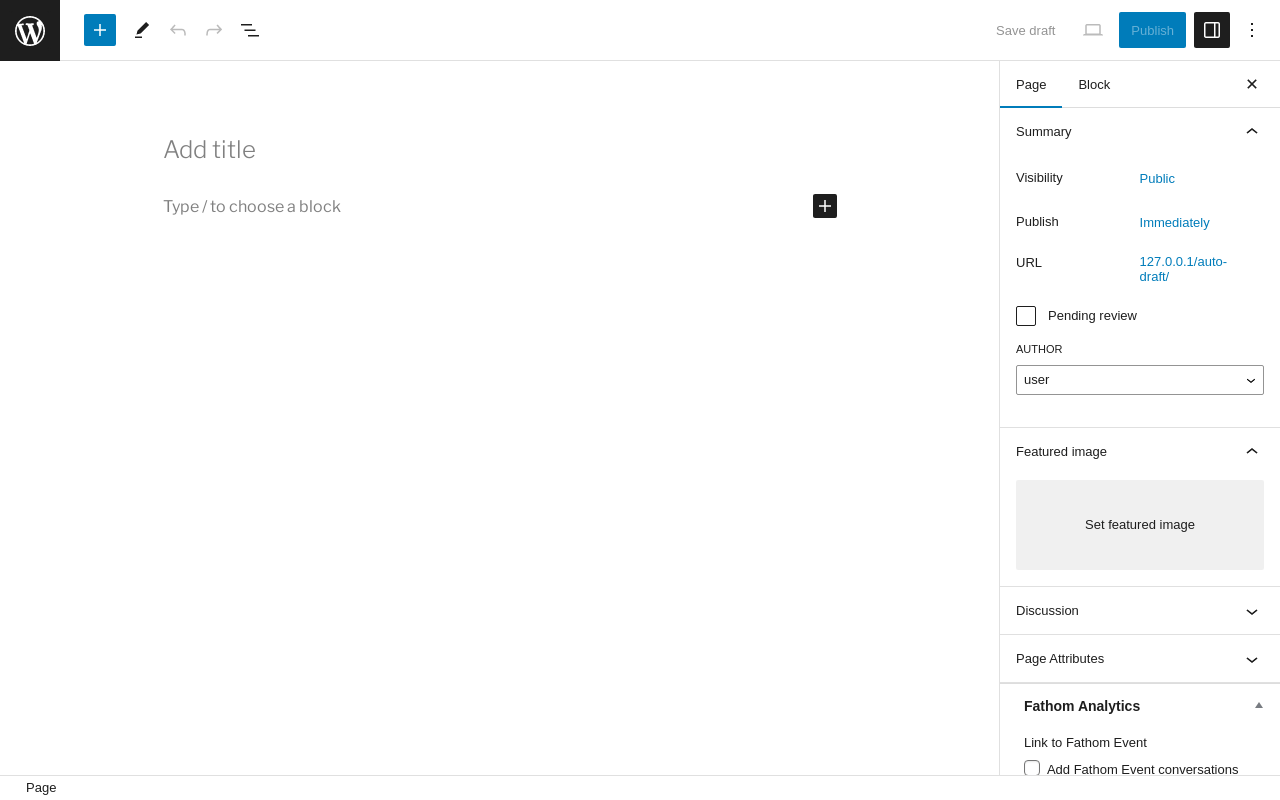Switch to the Page tab
Image resolution: width=1280 pixels, height=800 pixels.
pyautogui.click(x=1031, y=84)
